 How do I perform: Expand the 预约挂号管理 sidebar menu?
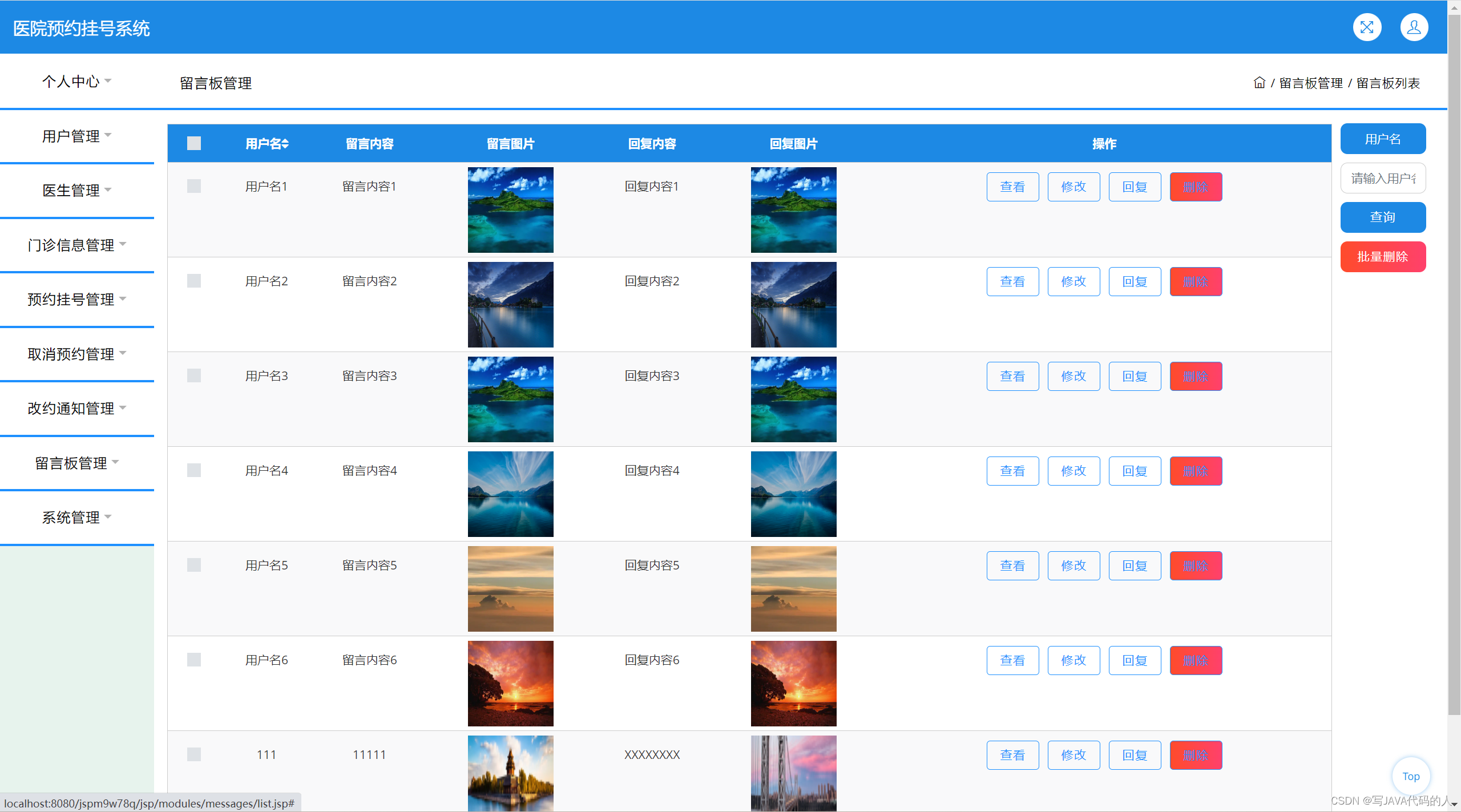(77, 300)
